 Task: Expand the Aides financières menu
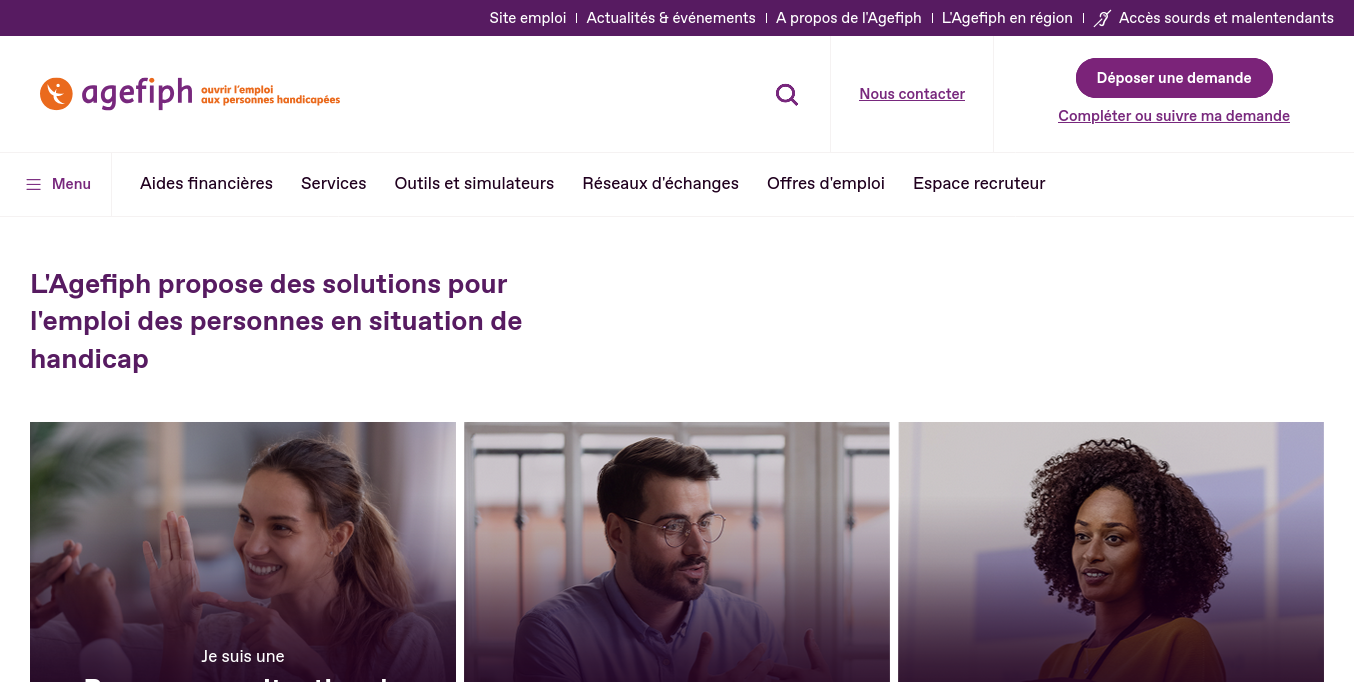click(206, 184)
